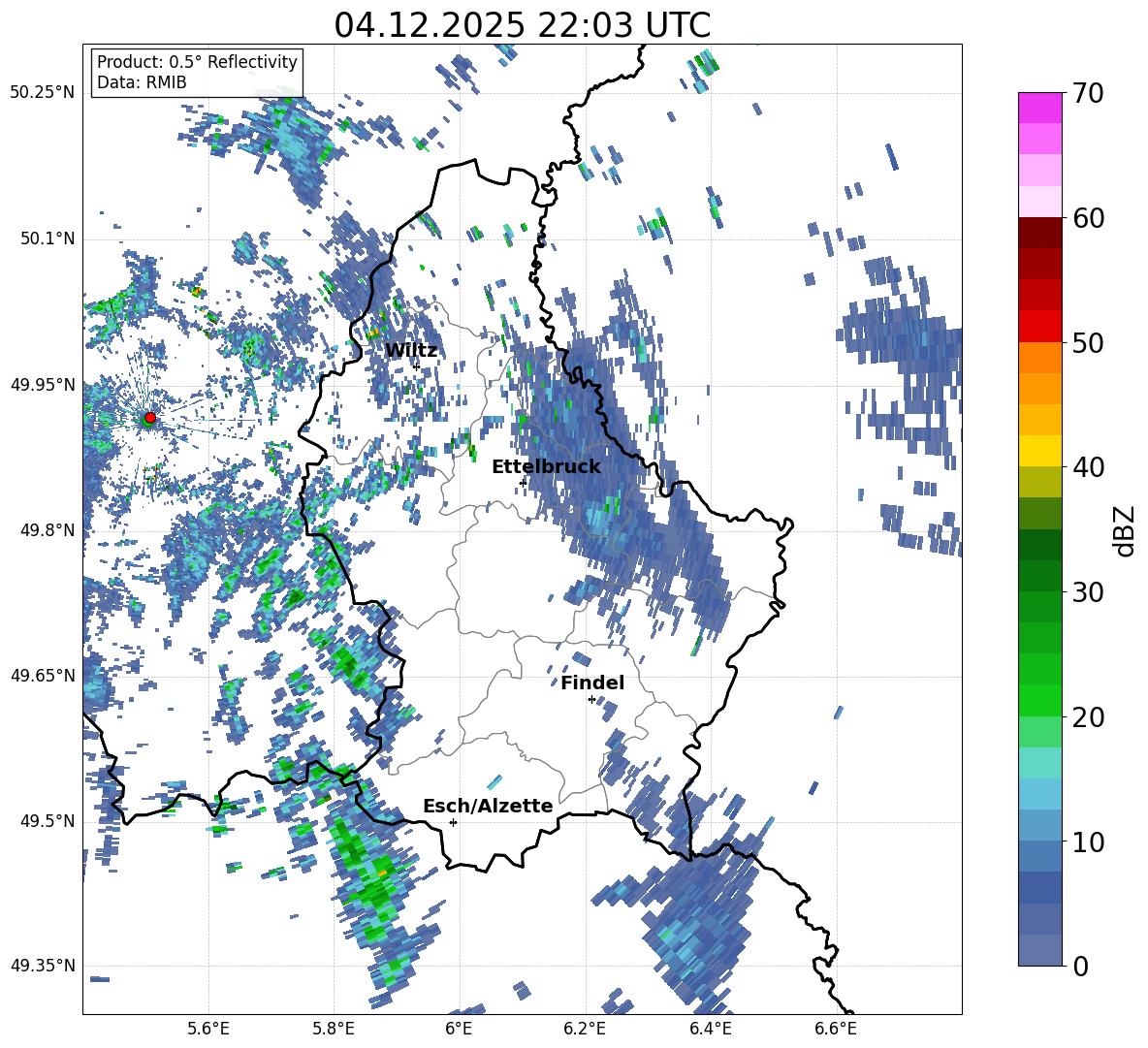
Task: Click the colorbar 10 tick label
Action: (x=1088, y=842)
